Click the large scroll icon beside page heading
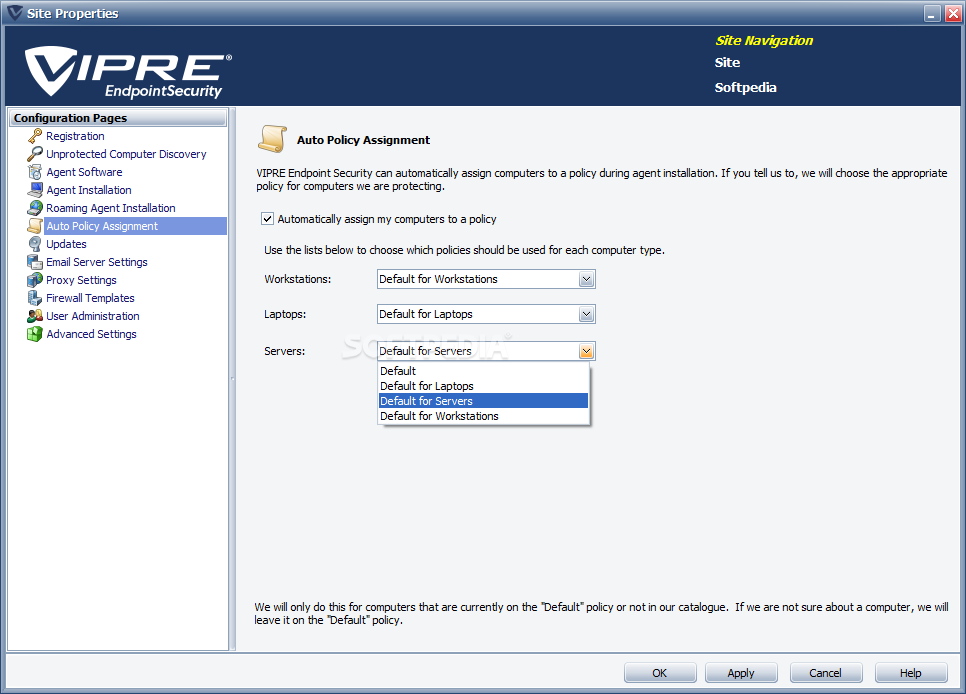 pos(272,139)
